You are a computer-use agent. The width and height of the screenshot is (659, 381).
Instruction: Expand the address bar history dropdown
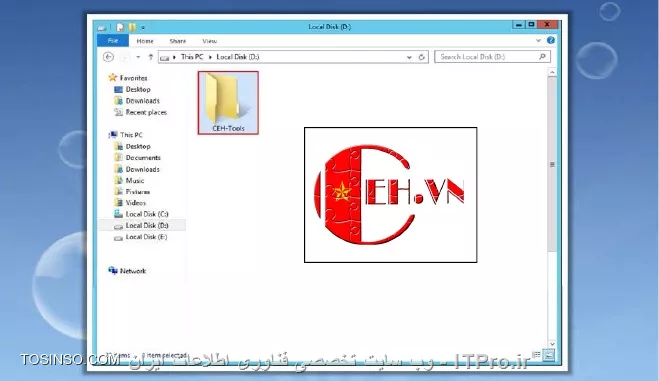tap(409, 57)
